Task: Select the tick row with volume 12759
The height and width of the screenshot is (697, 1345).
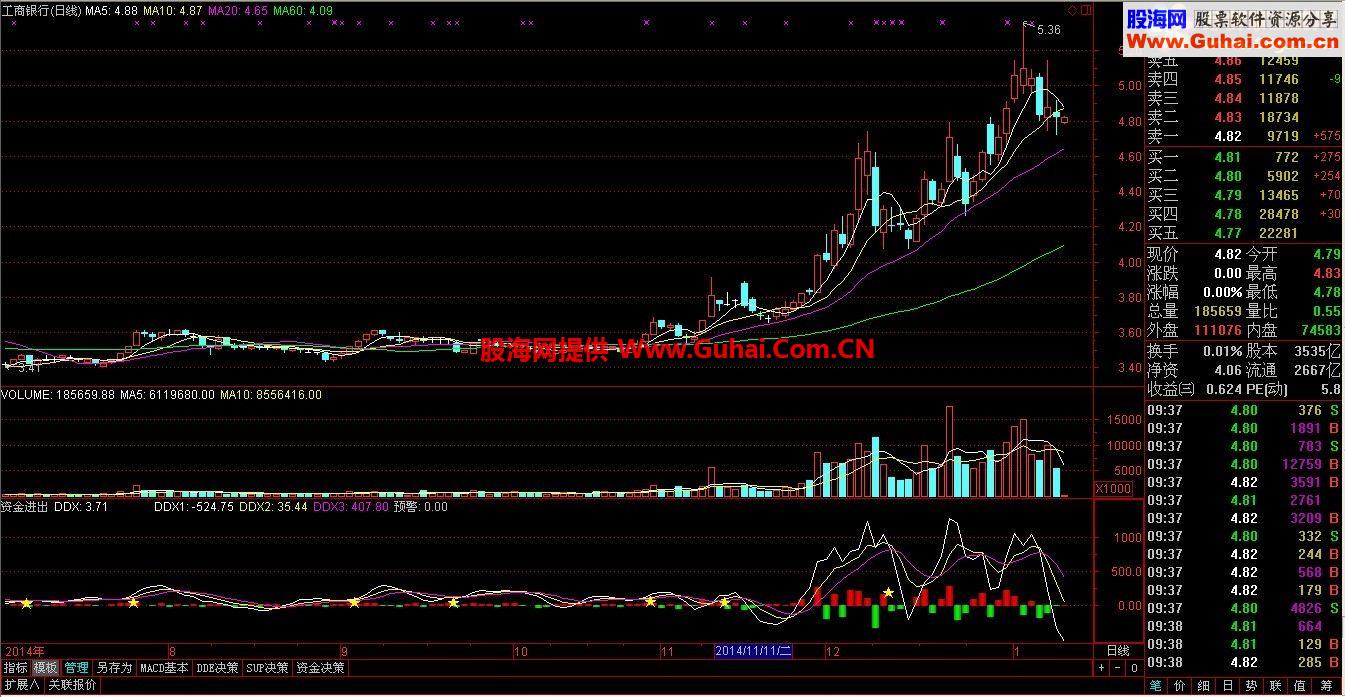Action: coord(1244,464)
